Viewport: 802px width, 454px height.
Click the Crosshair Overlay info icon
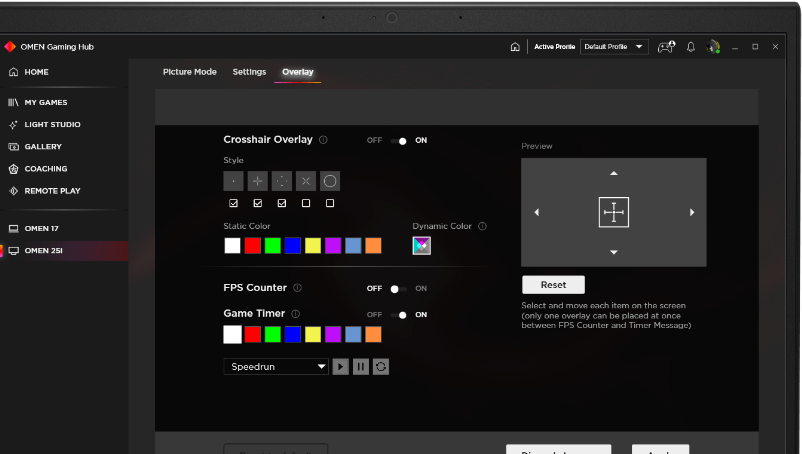323,140
